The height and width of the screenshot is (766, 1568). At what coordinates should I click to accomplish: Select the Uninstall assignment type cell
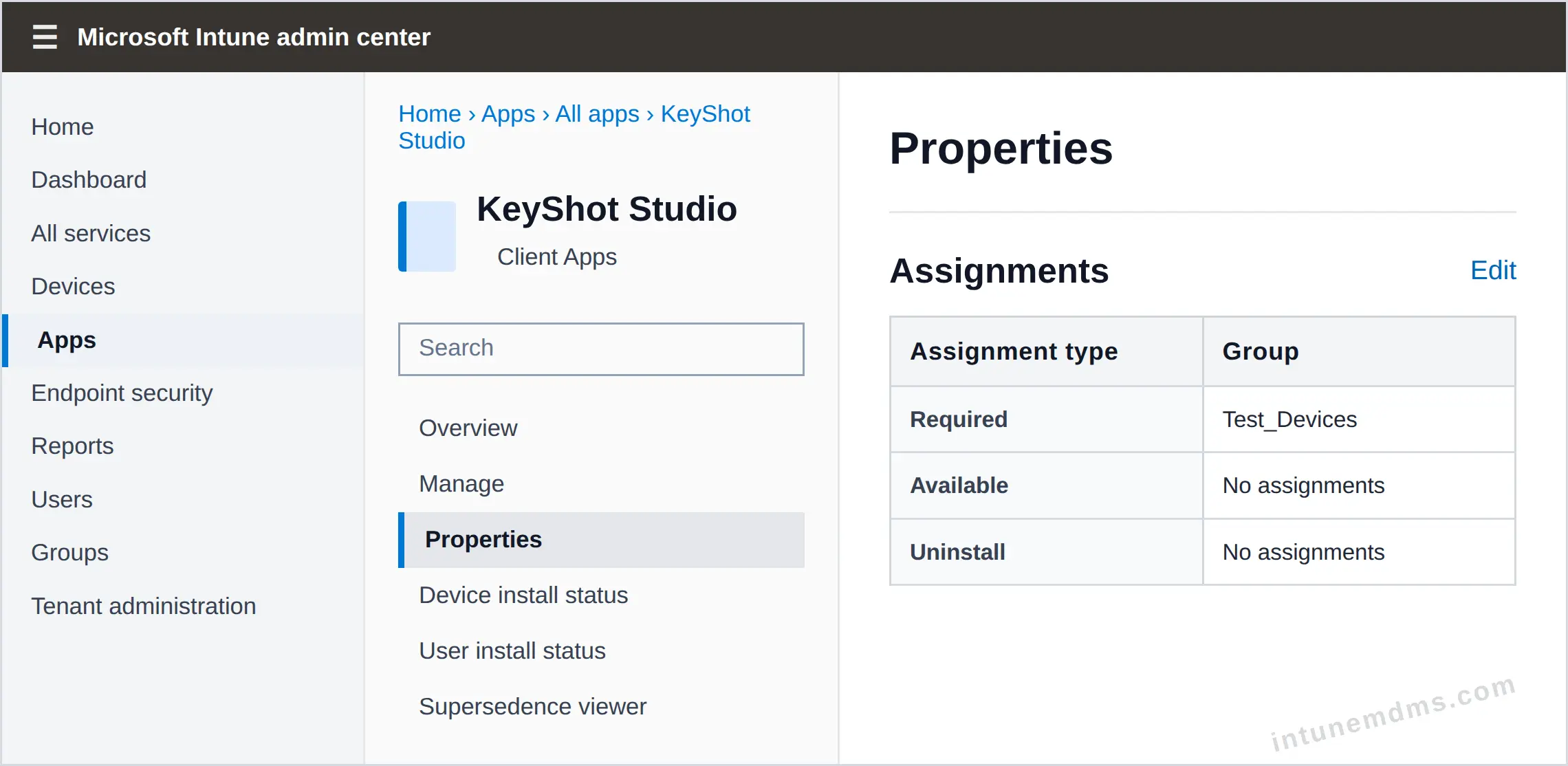click(1046, 552)
